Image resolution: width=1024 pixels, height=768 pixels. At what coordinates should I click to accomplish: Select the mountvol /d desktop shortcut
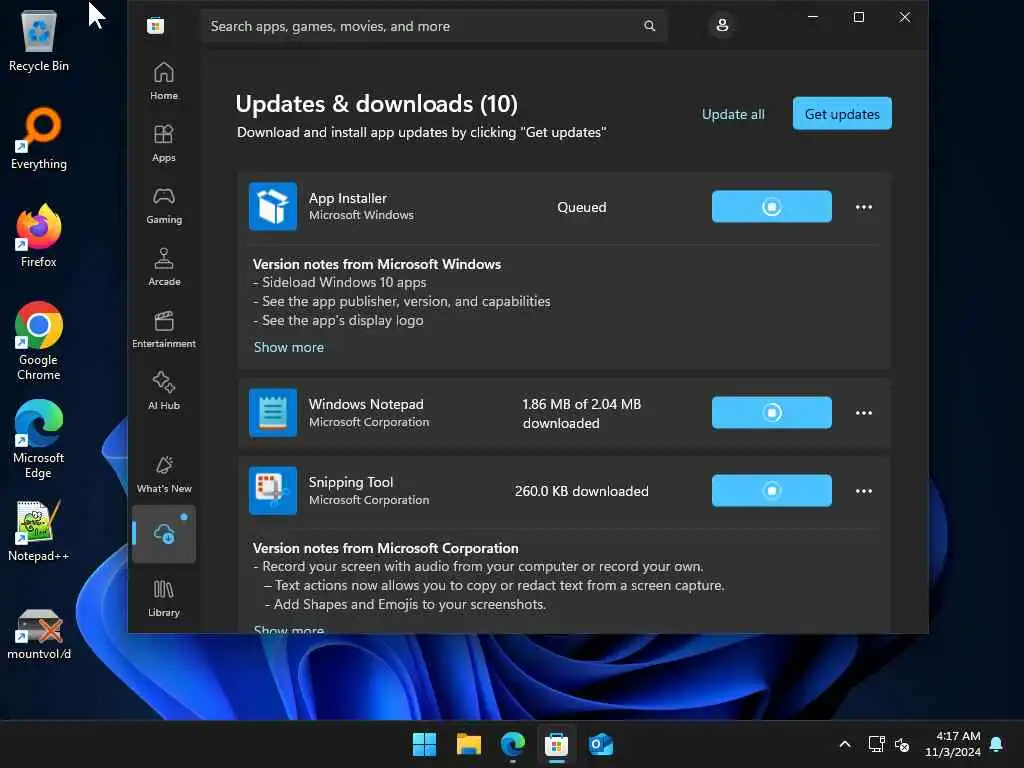tap(39, 632)
